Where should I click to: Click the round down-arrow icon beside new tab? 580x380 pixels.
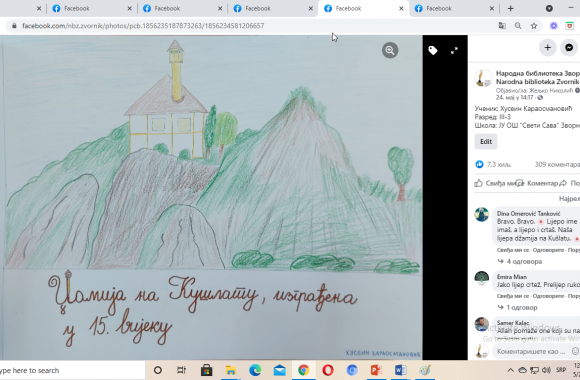click(x=549, y=8)
